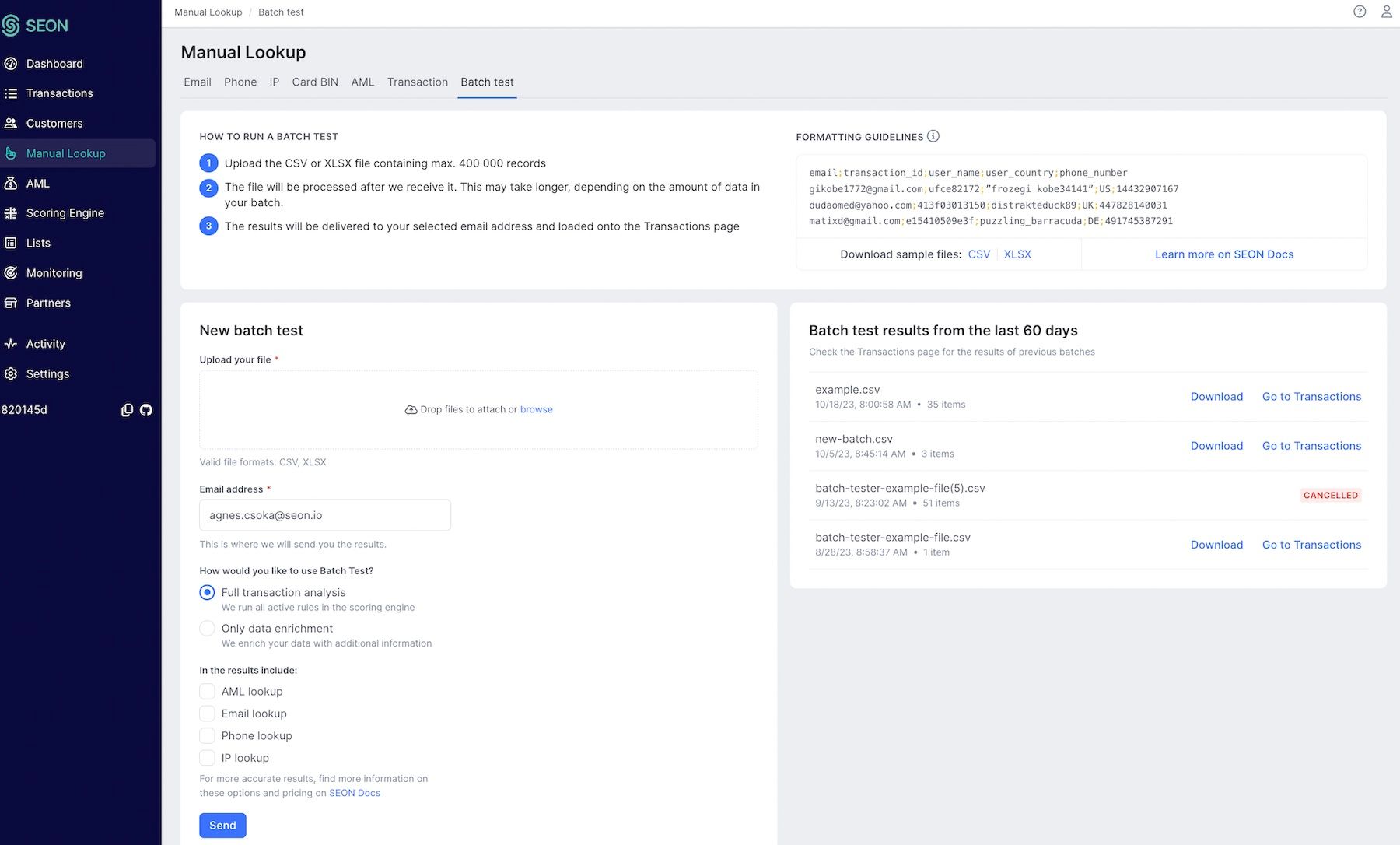Open SEON Docs link under options
The height and width of the screenshot is (845, 1400).
355,794
